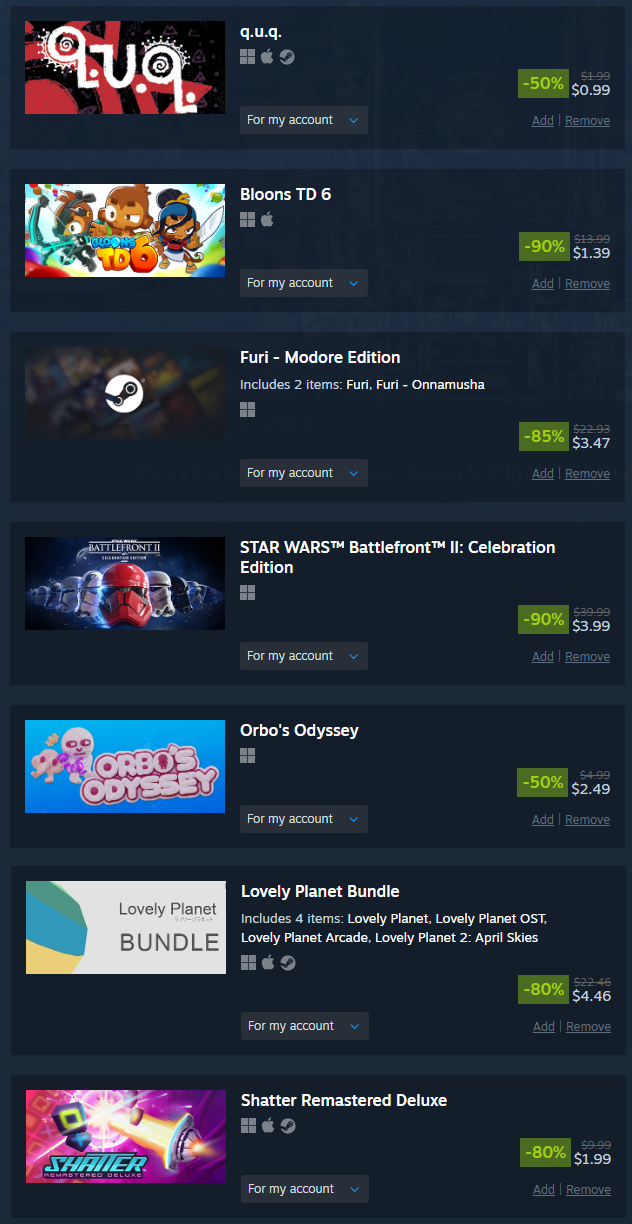This screenshot has height=1224, width=632.
Task: Click the Windows icon under Furi - Modore Edition
Action: tap(248, 409)
